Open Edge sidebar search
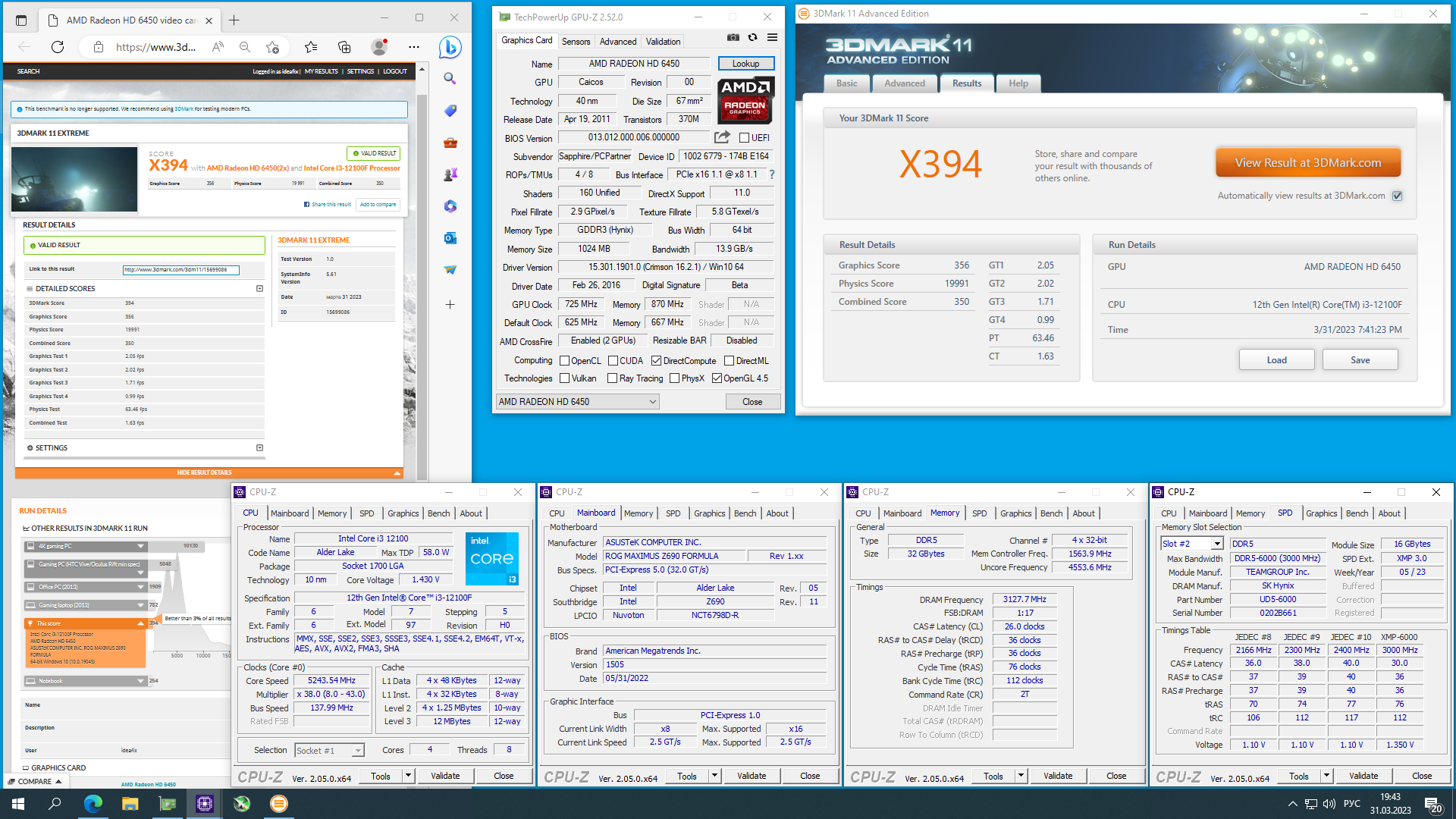 pyautogui.click(x=450, y=79)
